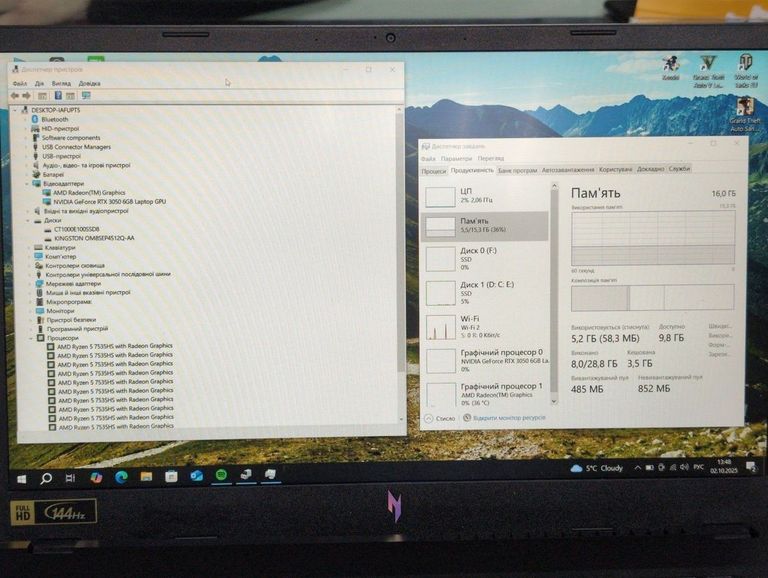Open the Windows Start menu
Image resolution: width=768 pixels, height=578 pixels.
(22, 479)
